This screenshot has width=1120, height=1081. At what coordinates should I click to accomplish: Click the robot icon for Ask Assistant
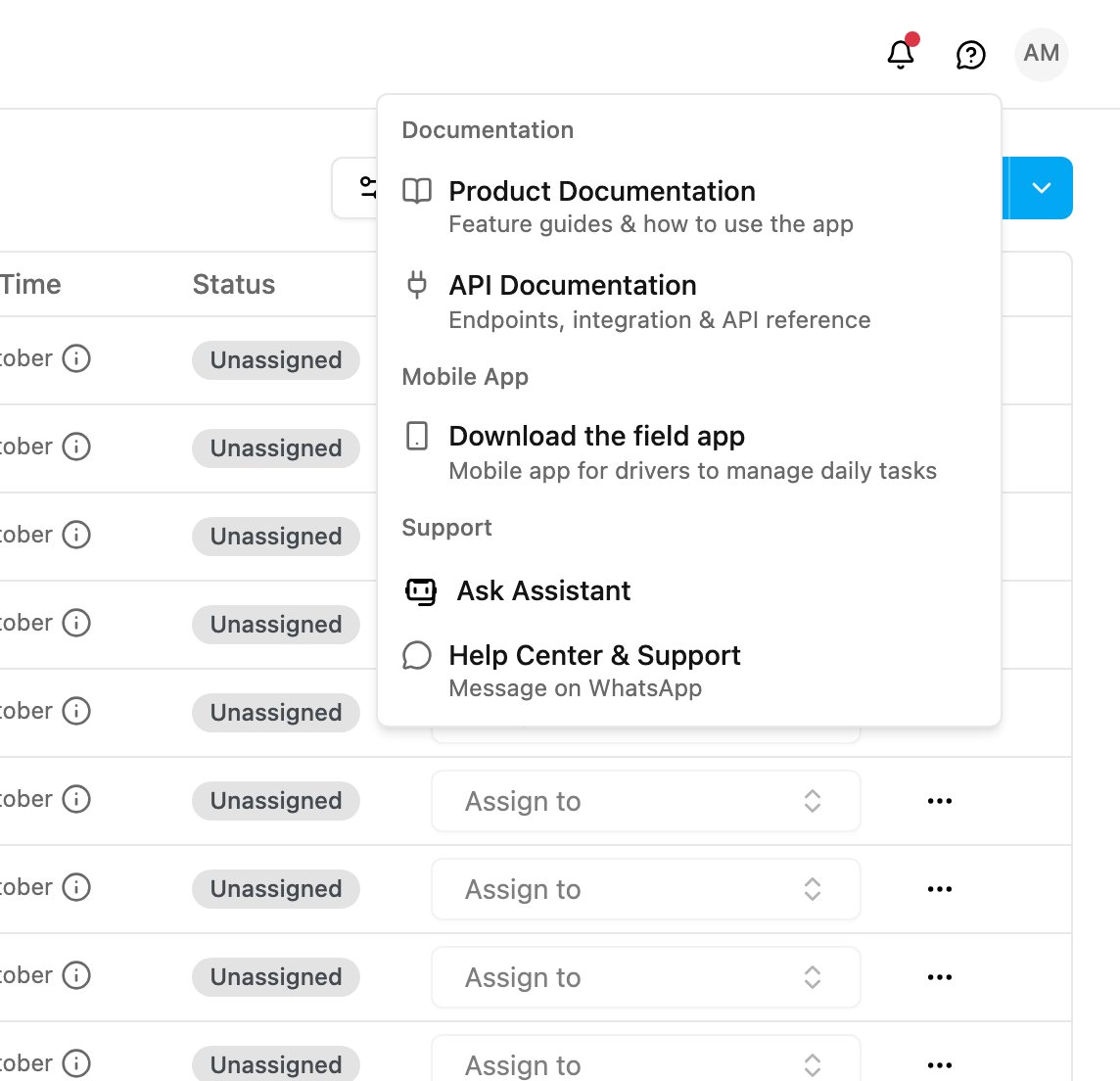coord(421,590)
